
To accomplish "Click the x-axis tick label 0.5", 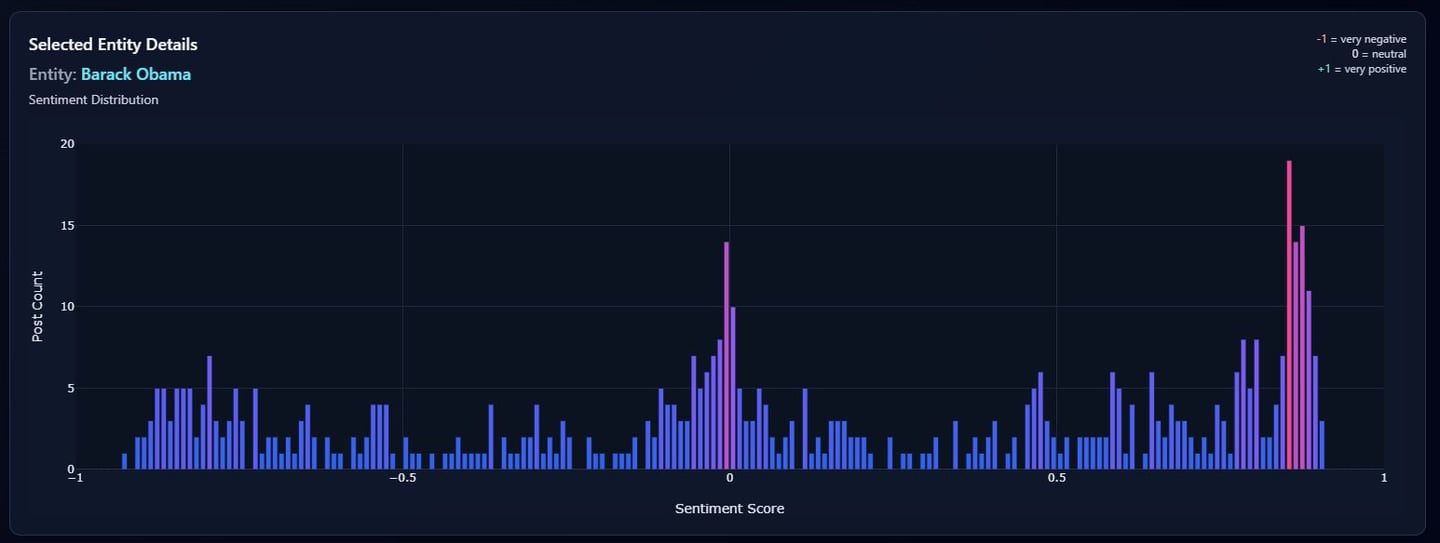I will coord(1057,478).
